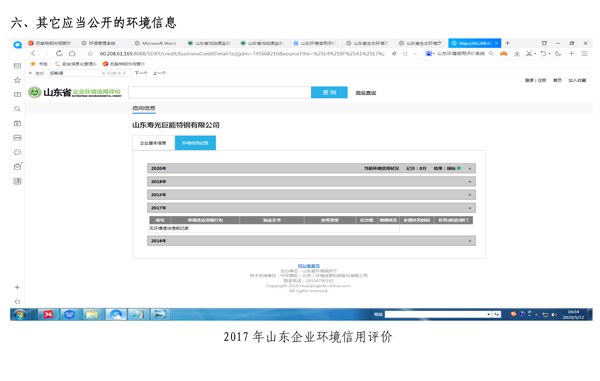Click the bookmark star beside the address

click(90, 54)
